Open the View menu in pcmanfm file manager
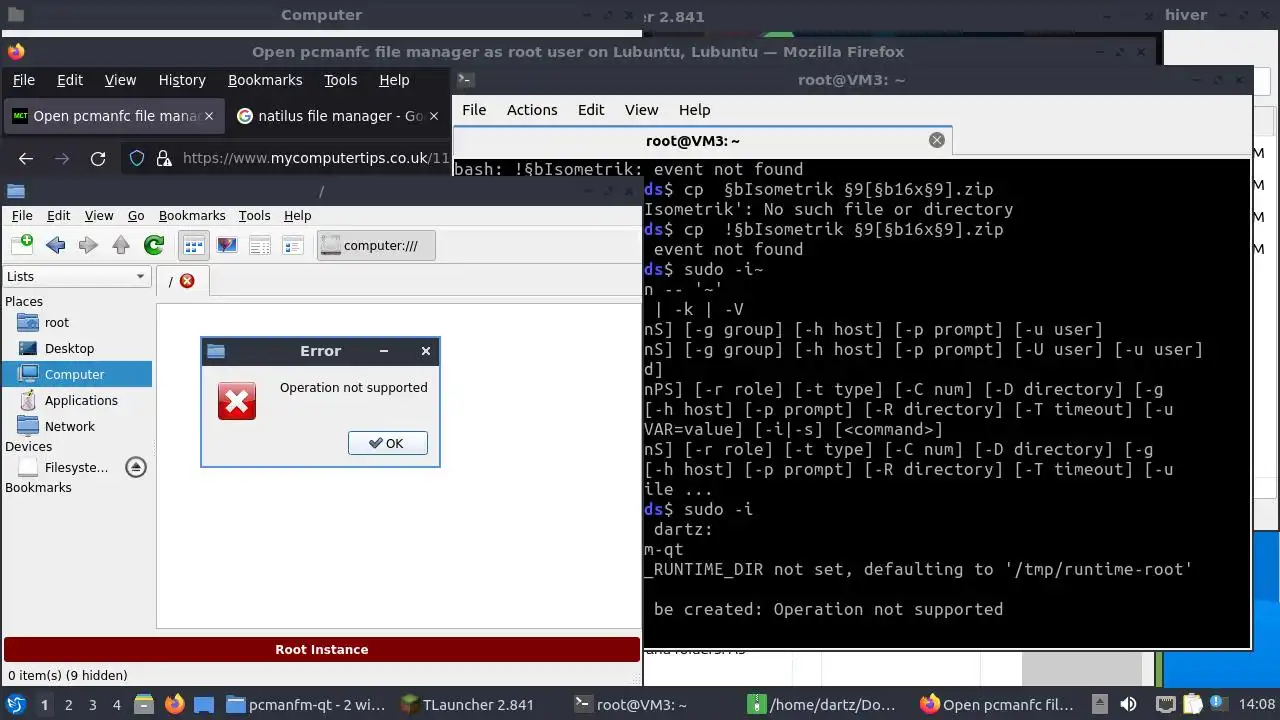The height and width of the screenshot is (720, 1280). coord(99,215)
